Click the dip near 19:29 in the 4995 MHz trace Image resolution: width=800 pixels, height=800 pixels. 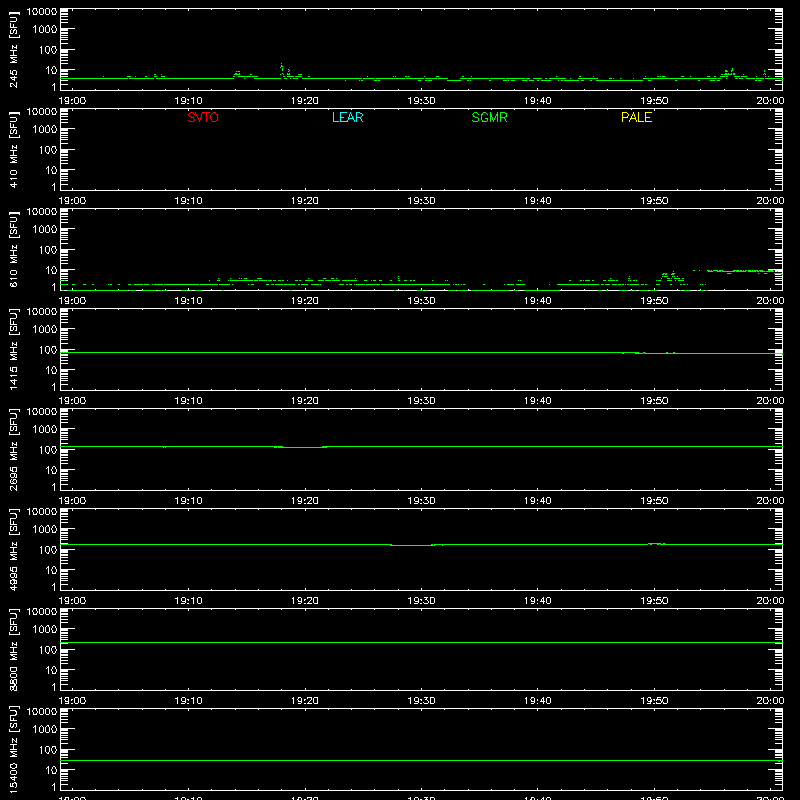(x=412, y=545)
